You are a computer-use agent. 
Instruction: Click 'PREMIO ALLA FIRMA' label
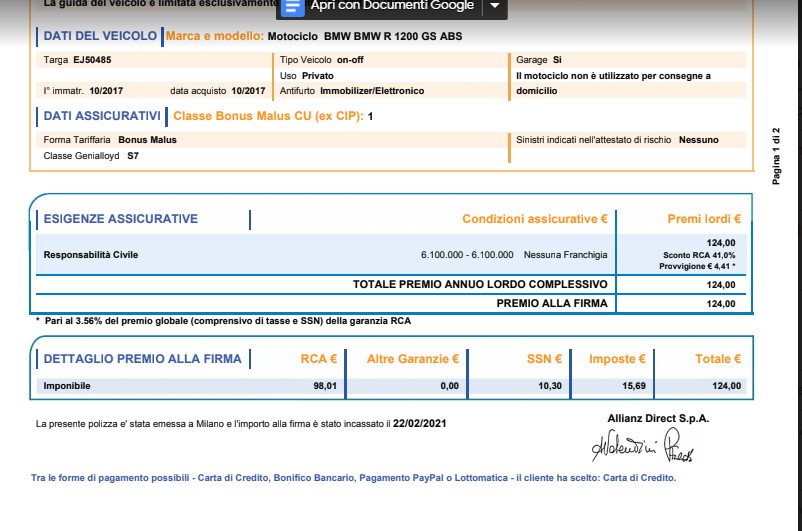coord(552,303)
